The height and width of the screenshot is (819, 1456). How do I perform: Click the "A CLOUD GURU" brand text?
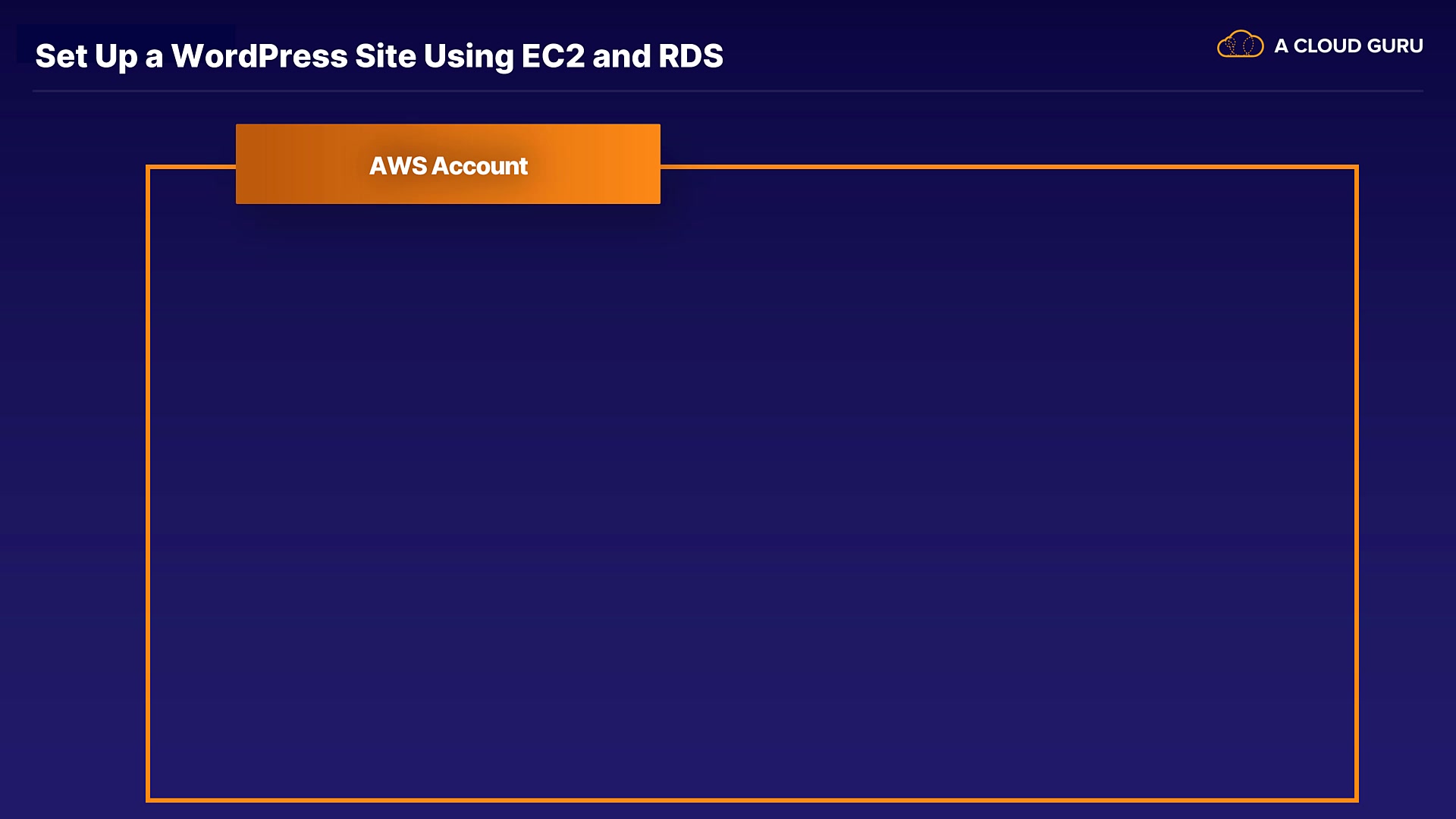pyautogui.click(x=1348, y=46)
